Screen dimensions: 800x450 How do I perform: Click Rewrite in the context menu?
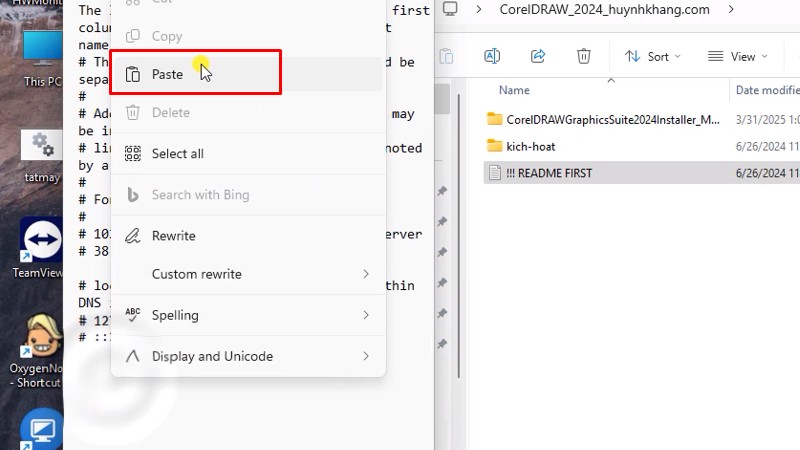173,236
